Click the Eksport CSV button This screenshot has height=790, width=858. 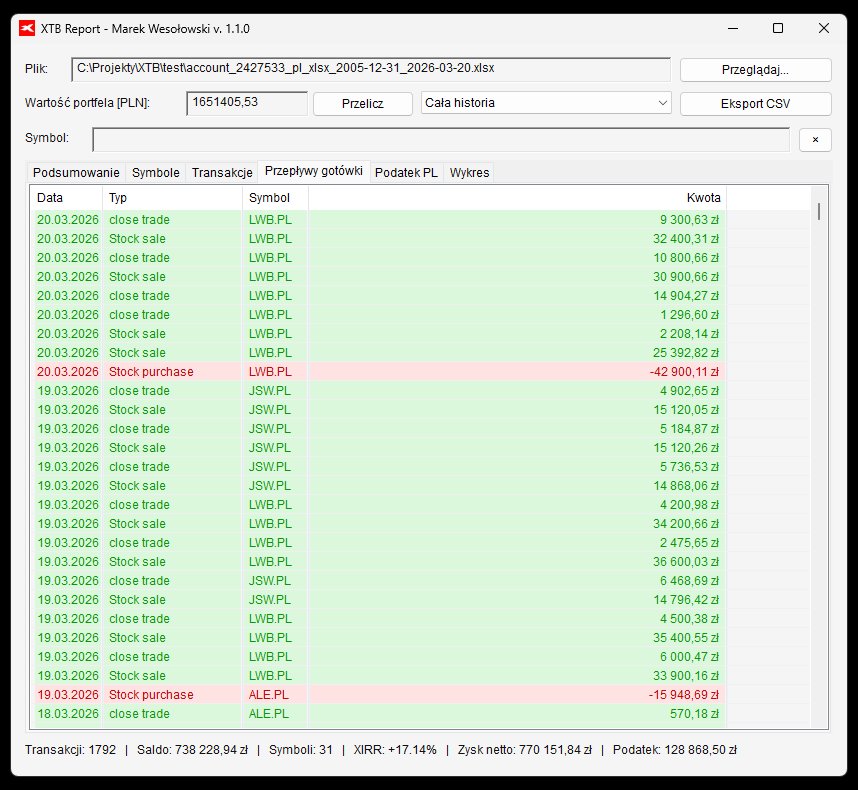pos(756,103)
